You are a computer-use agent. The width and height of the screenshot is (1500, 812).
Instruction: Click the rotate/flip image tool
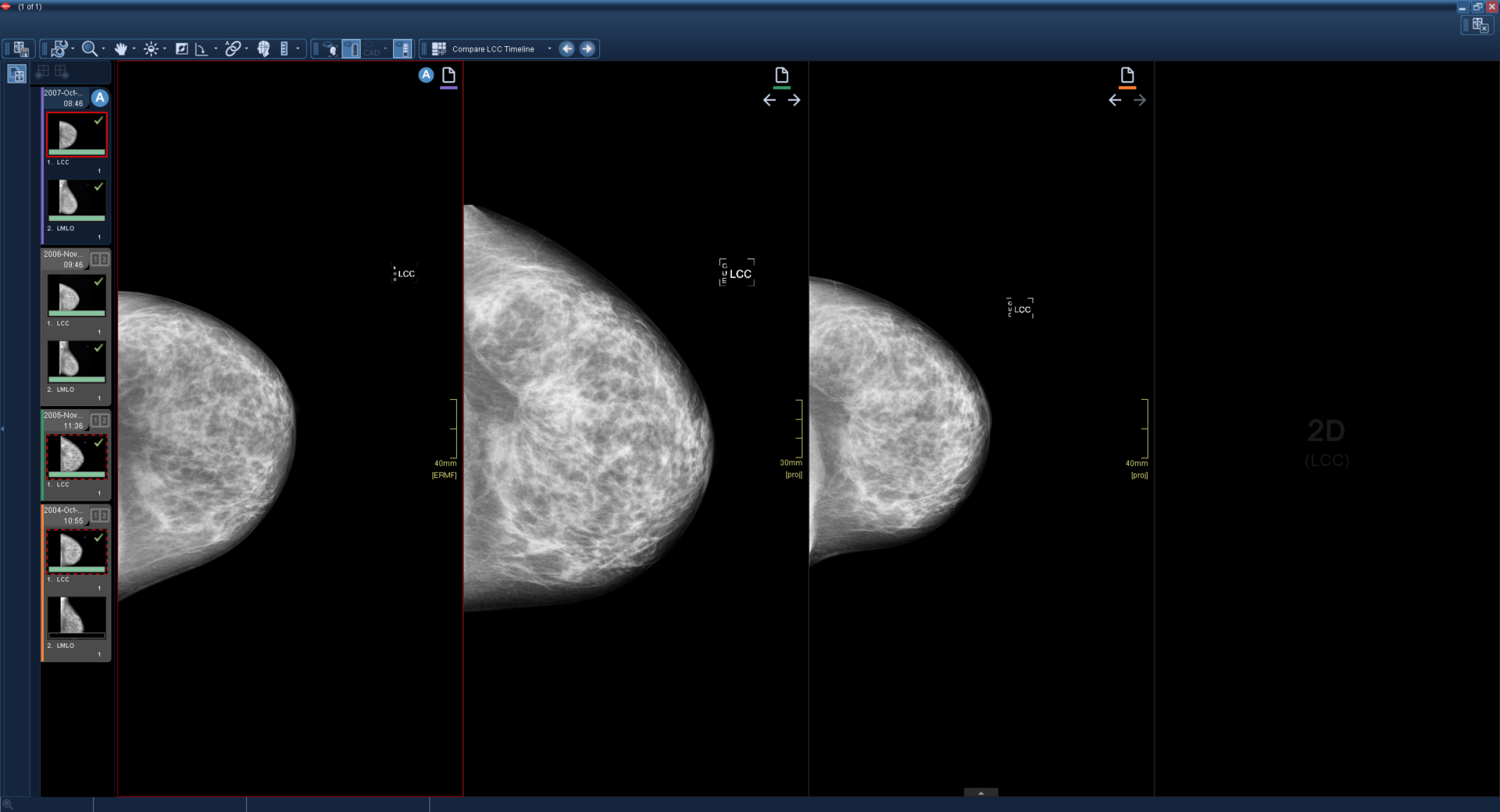pos(59,49)
